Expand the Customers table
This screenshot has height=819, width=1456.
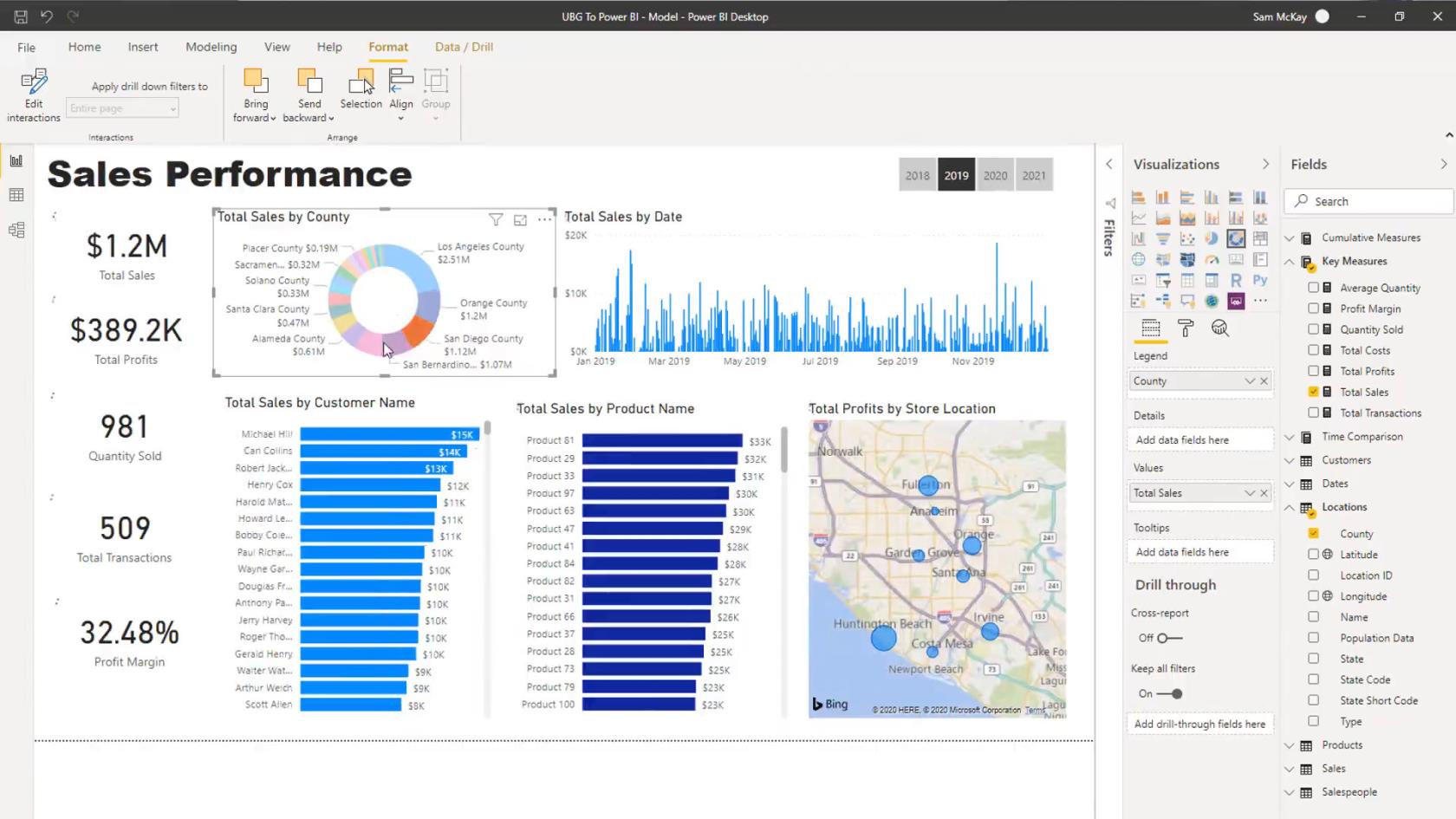[1290, 460]
